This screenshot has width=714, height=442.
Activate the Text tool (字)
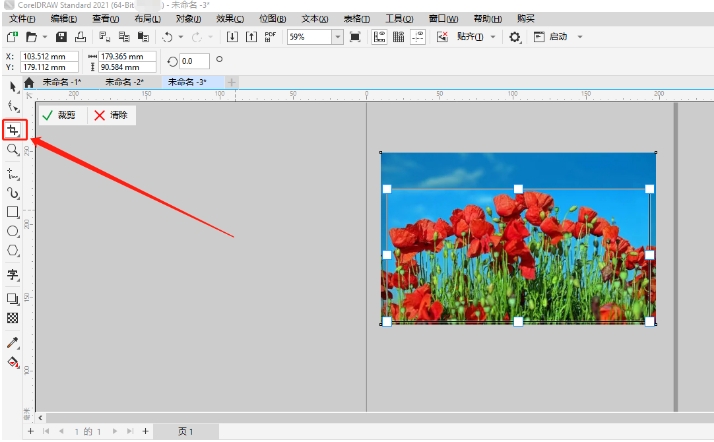(13, 275)
